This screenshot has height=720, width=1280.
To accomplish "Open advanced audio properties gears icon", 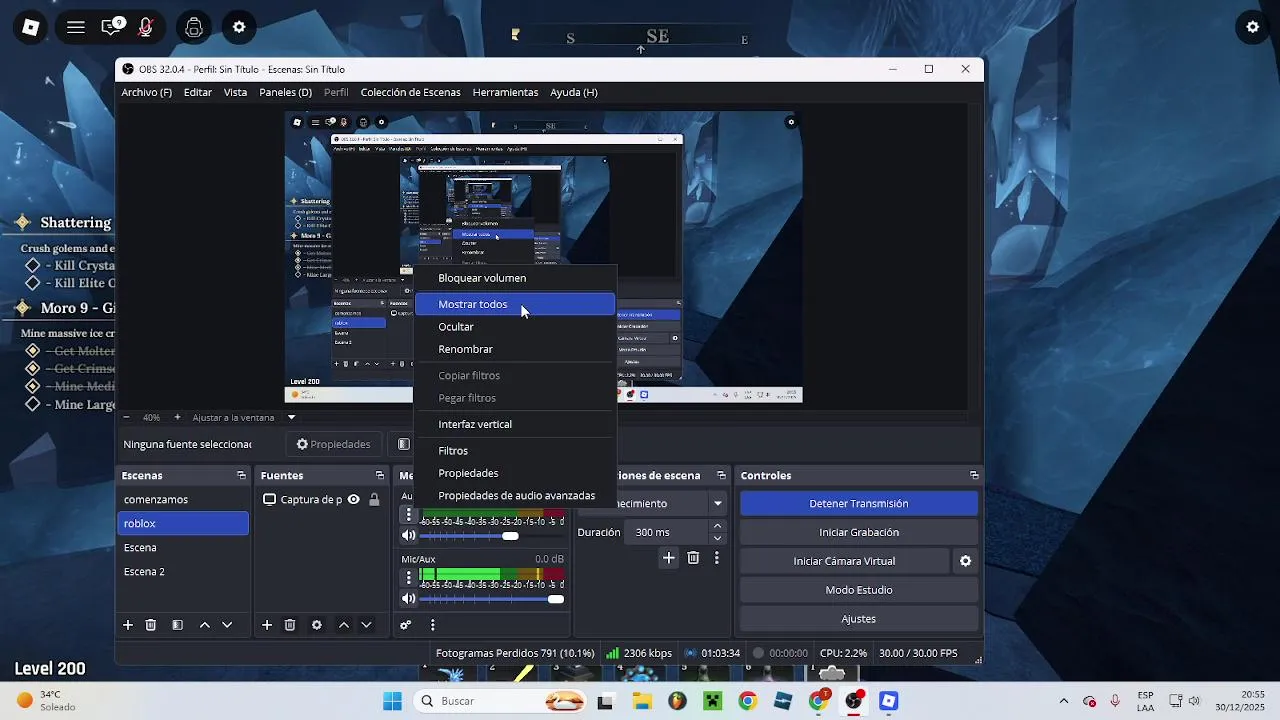I will tap(406, 625).
